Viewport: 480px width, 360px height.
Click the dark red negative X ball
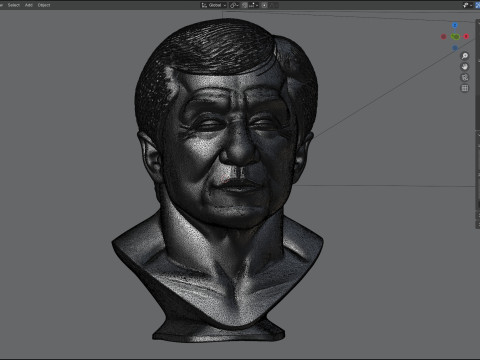tap(444, 37)
